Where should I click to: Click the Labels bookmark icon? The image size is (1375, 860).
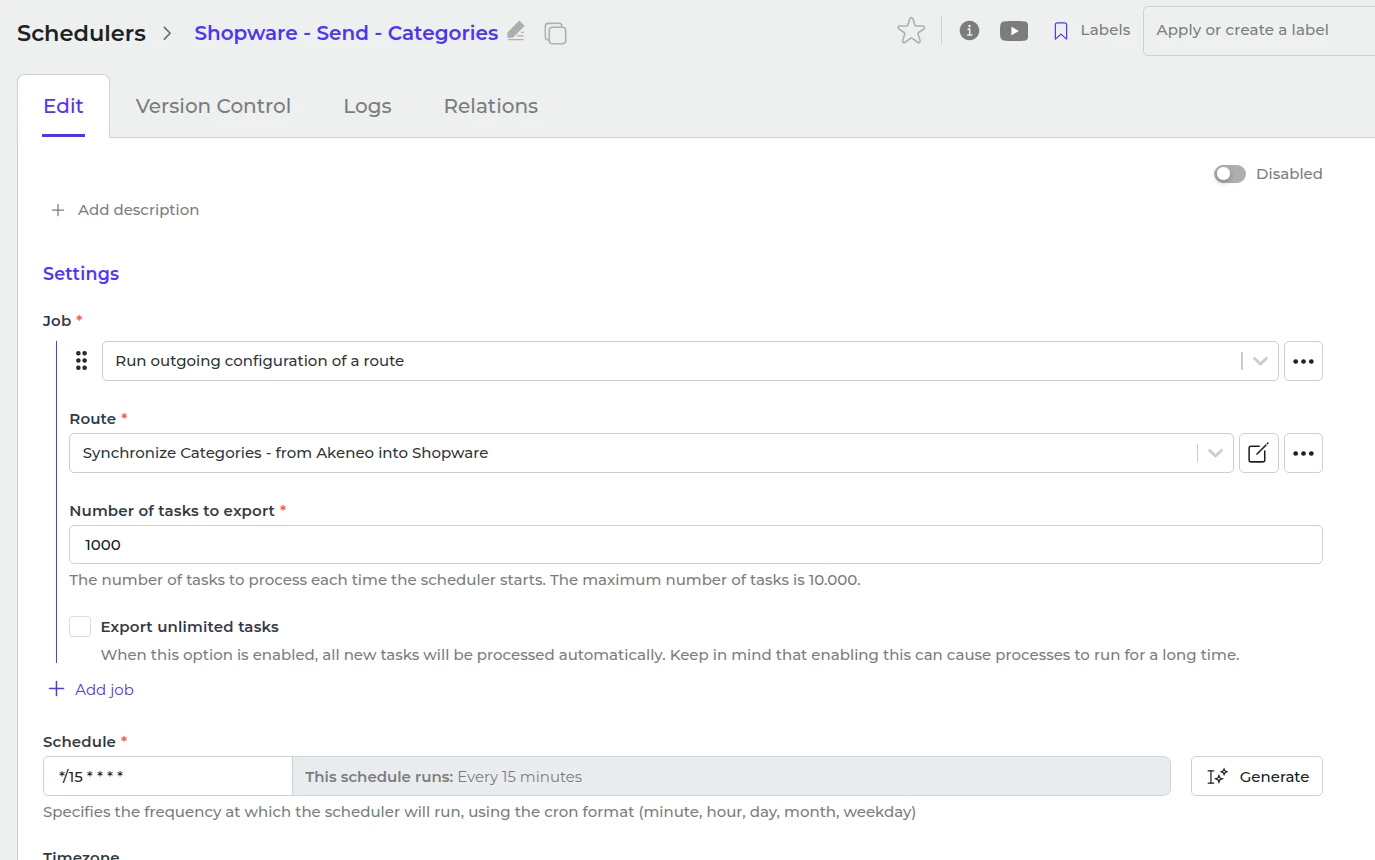(1061, 31)
